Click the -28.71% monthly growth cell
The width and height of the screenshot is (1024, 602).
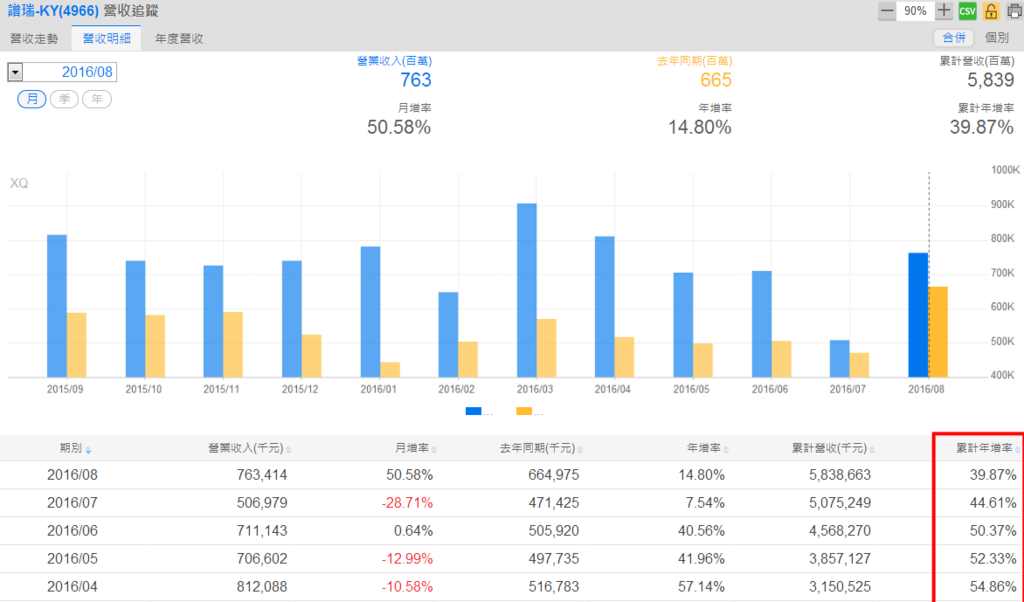[x=407, y=503]
